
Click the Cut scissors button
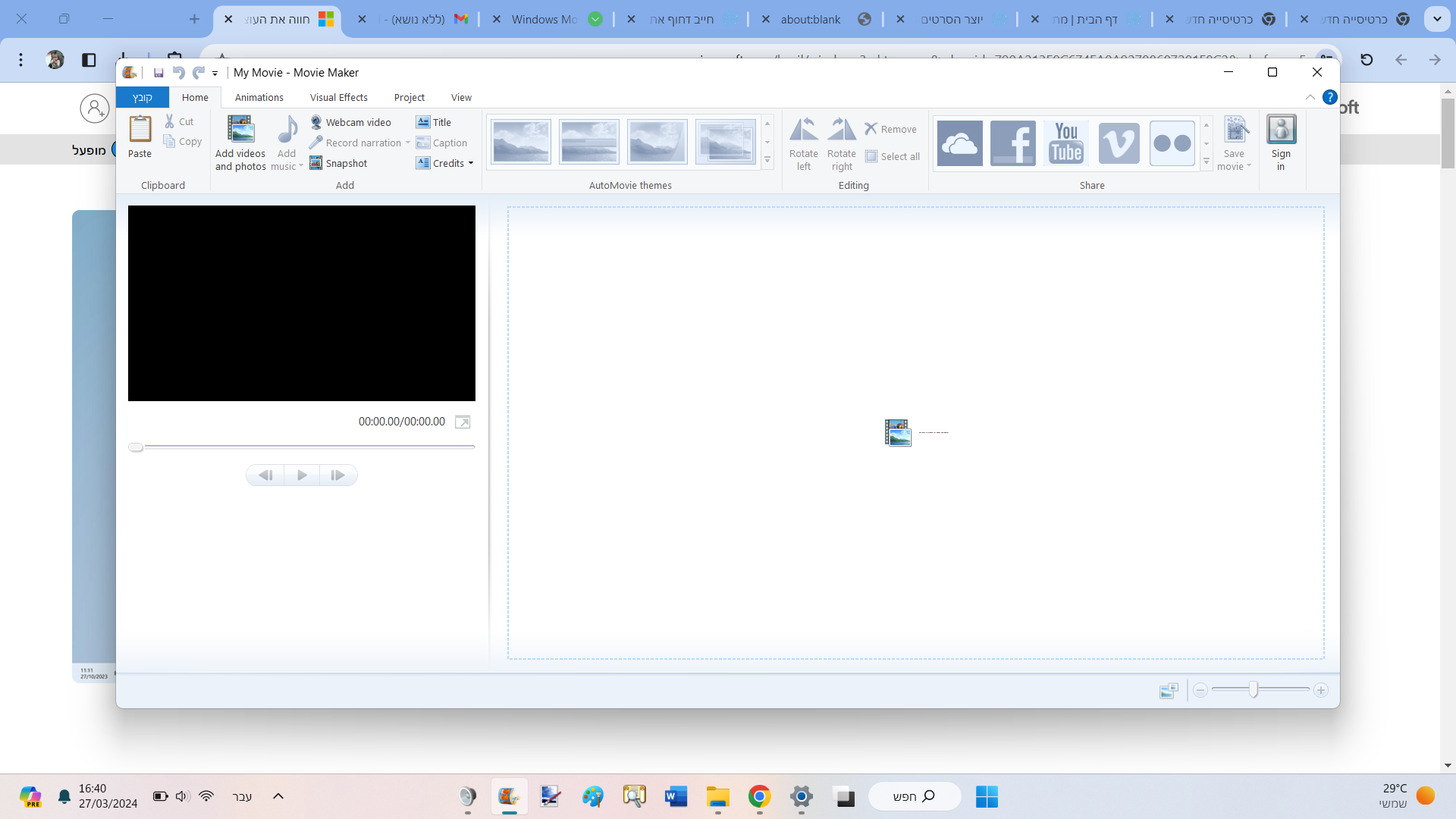tap(179, 121)
